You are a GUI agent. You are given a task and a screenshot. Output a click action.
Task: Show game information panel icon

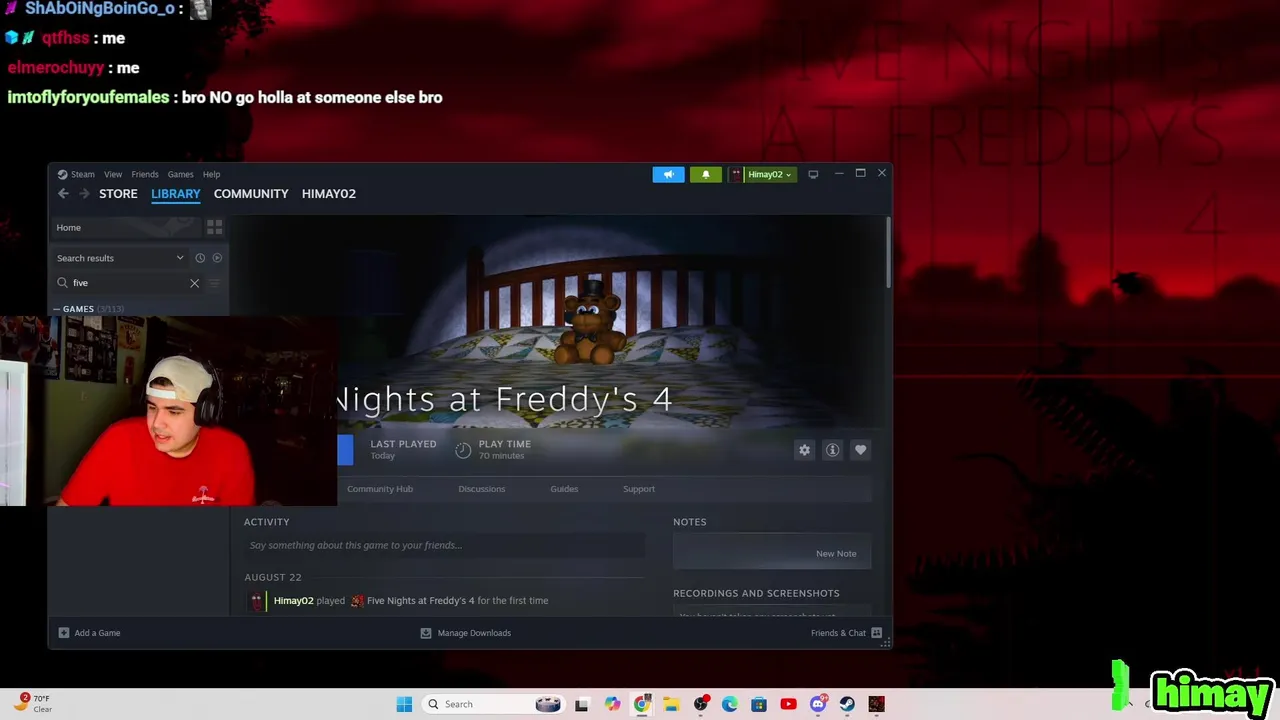(x=832, y=450)
